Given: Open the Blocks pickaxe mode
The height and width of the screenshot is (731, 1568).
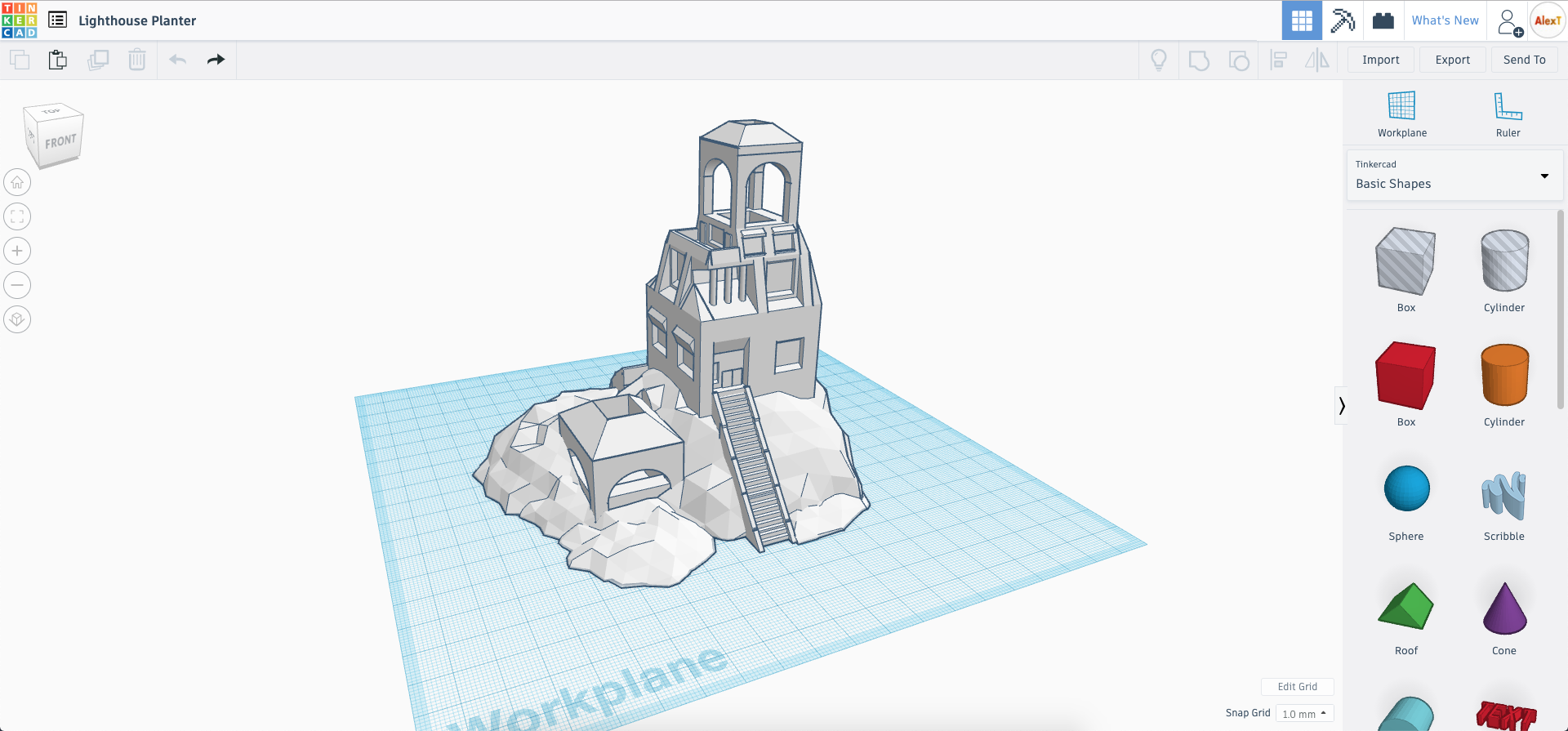Looking at the screenshot, I should pyautogui.click(x=1343, y=20).
